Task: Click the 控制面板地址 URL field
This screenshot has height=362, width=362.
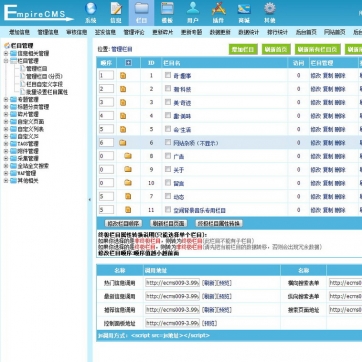Action: 172,323
